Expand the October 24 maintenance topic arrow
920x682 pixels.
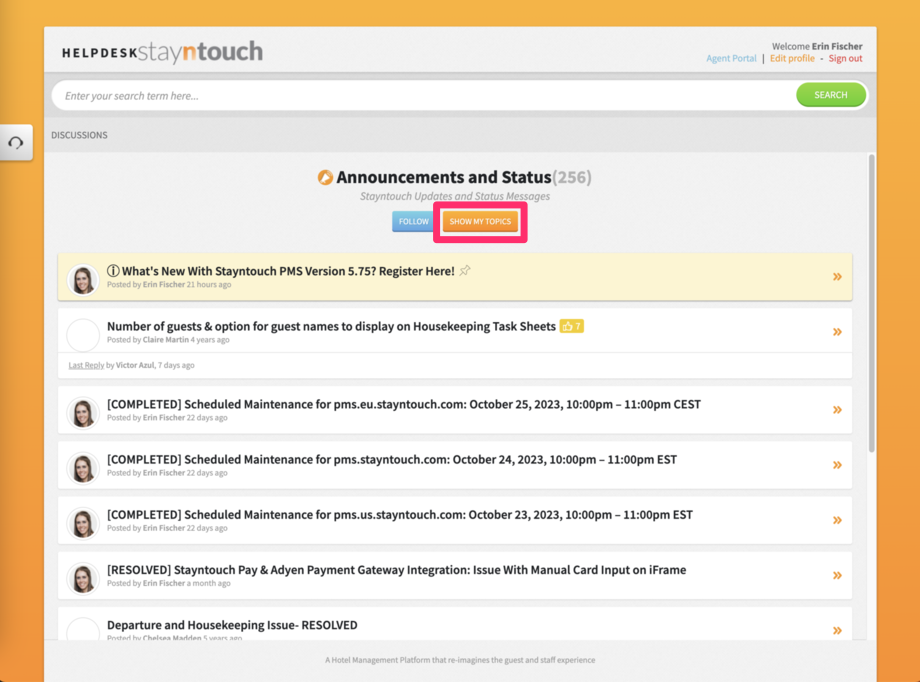837,465
